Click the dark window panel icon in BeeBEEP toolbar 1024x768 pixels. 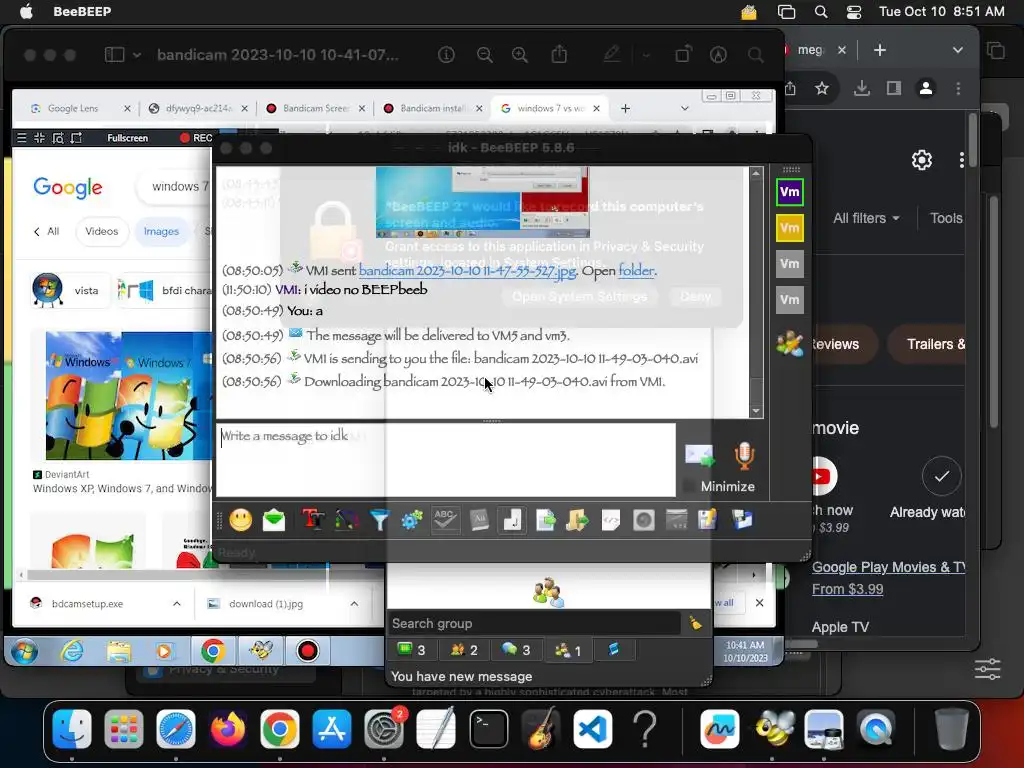click(677, 520)
